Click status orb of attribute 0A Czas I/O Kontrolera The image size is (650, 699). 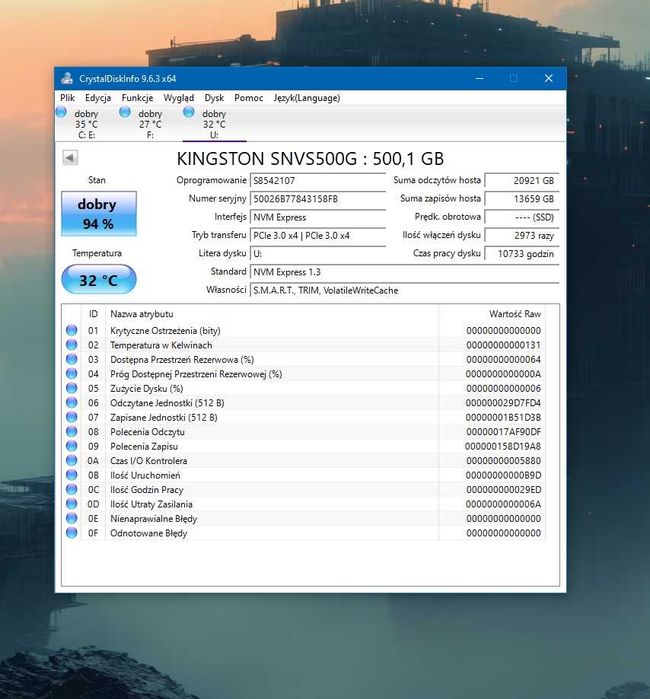(71, 461)
